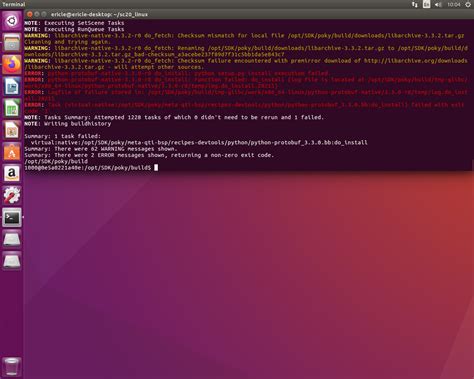
Task: Click the '/opt/SDK/poky/build' output line
Action: tap(56, 162)
